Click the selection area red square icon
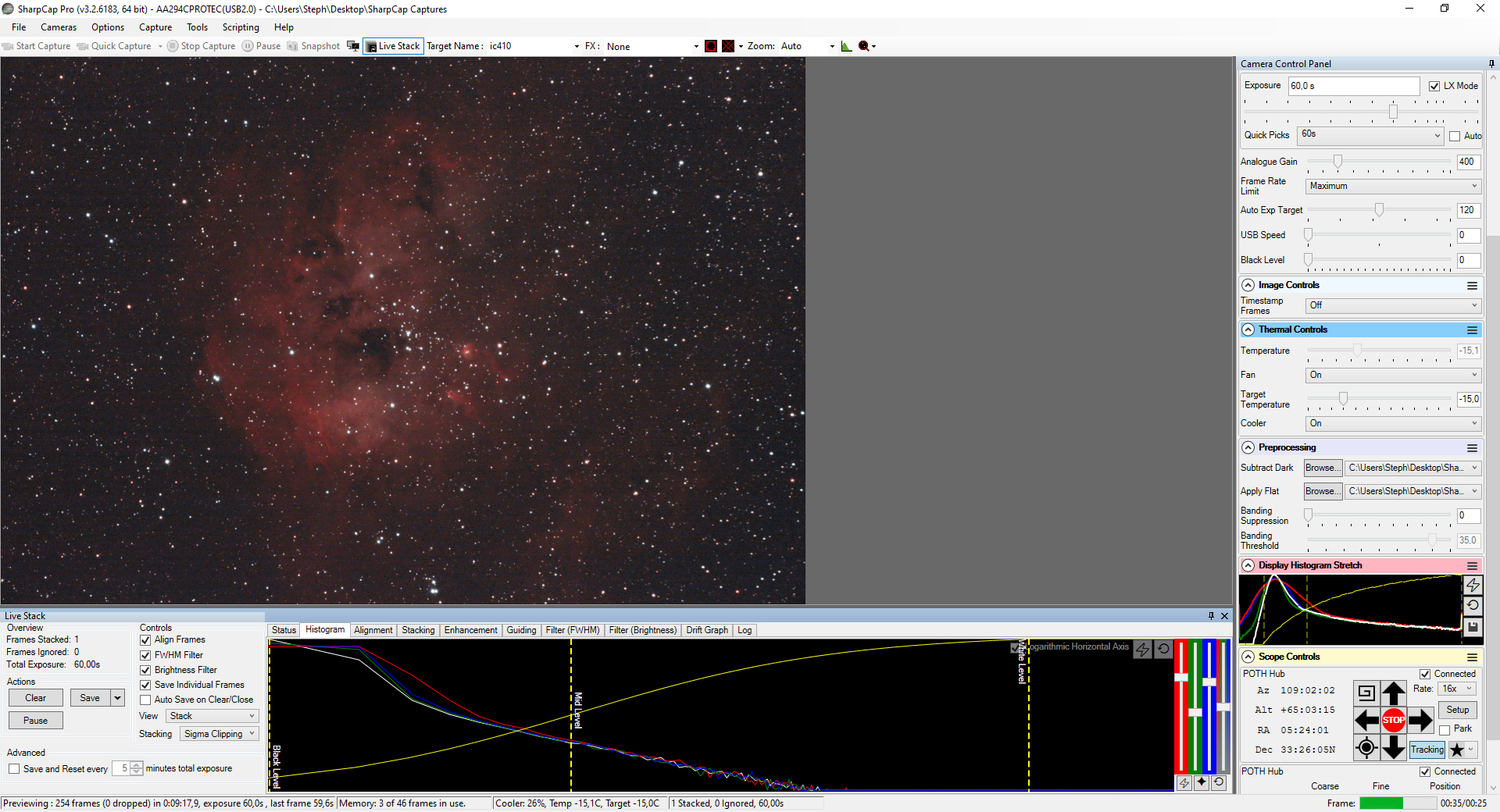The height and width of the screenshot is (812, 1500). (710, 46)
